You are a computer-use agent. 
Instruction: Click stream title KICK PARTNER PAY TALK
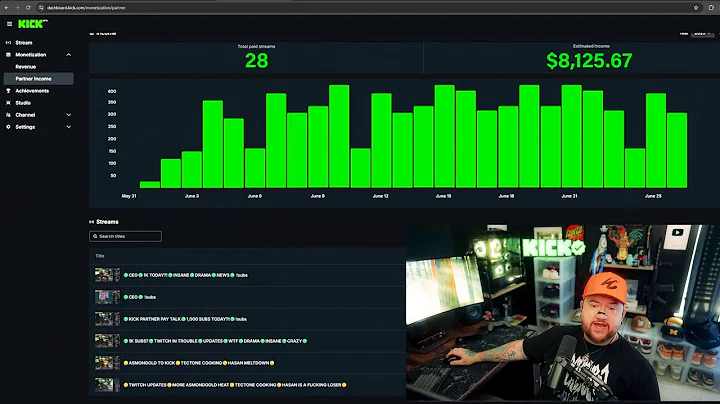point(185,319)
